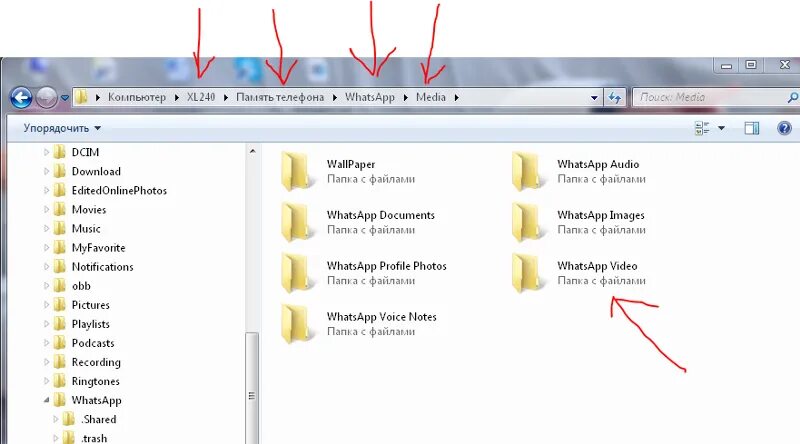Select EditedOnlinePhotos in the folder tree
Viewport: 800px width, 444px height.
[119, 190]
